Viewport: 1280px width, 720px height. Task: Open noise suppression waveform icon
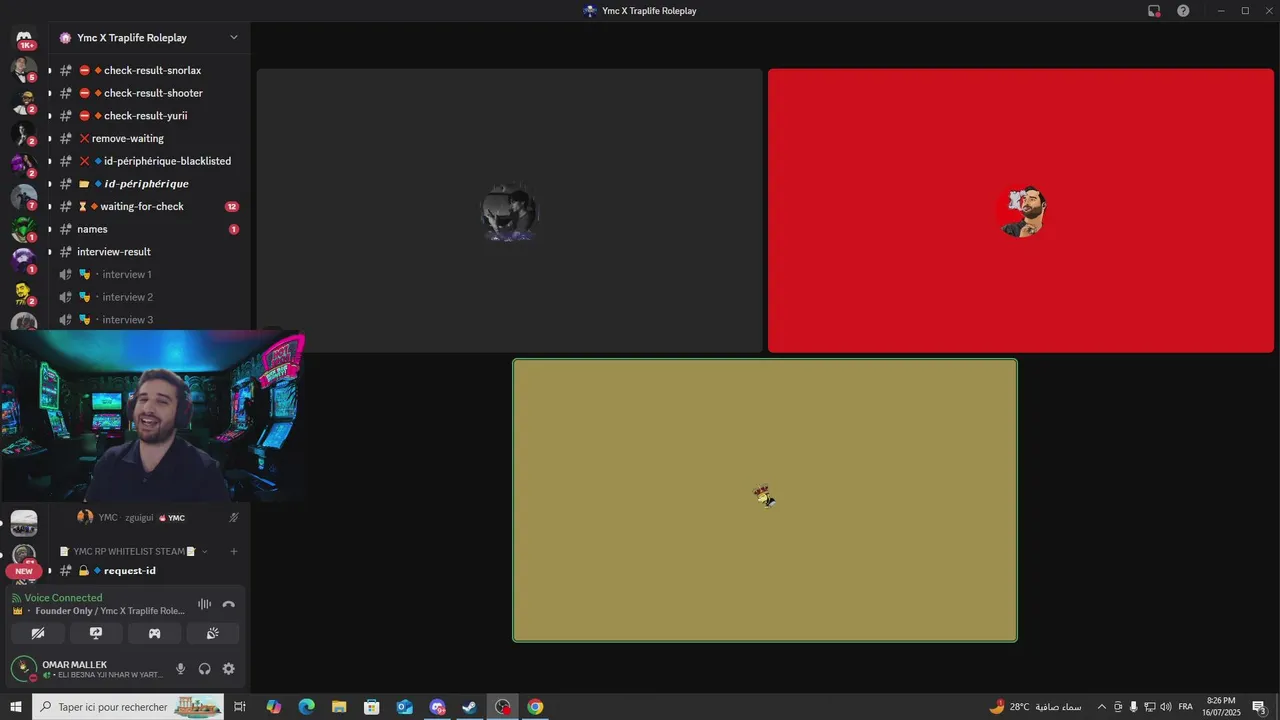click(205, 604)
